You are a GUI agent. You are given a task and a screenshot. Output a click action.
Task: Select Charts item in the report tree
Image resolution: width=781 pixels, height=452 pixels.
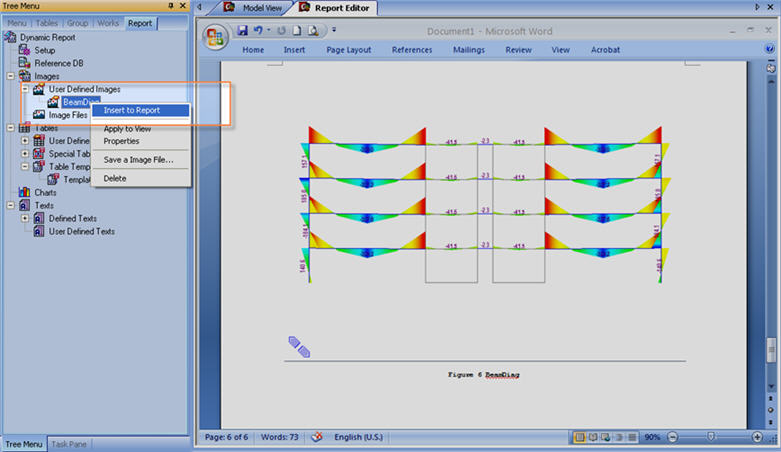45,192
